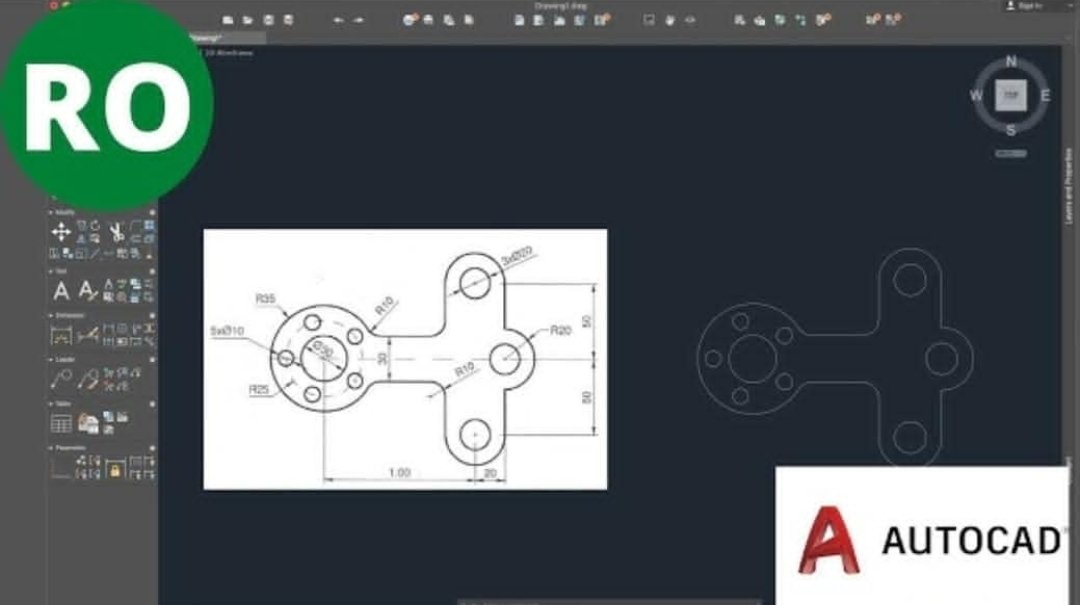Click the N direction on the ViewCube
Image resolution: width=1080 pixels, height=605 pixels.
(x=1011, y=60)
